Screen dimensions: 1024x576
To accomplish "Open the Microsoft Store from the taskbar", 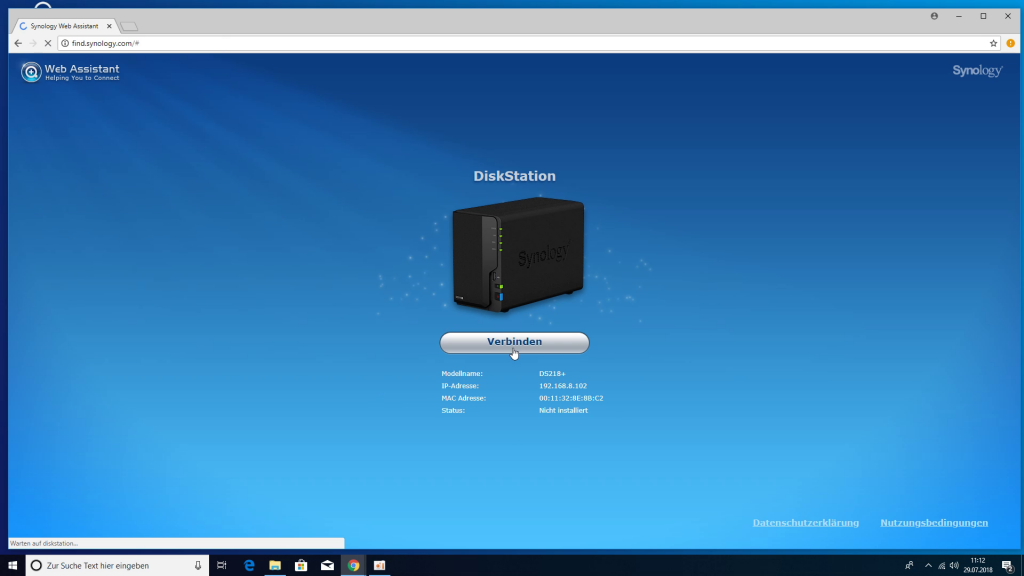I will tap(300, 565).
